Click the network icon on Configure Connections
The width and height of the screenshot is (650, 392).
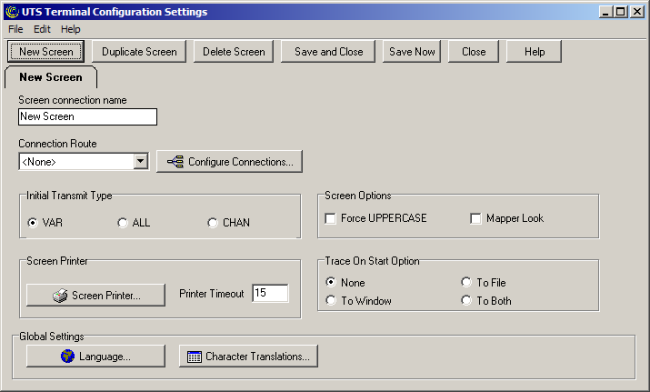175,162
